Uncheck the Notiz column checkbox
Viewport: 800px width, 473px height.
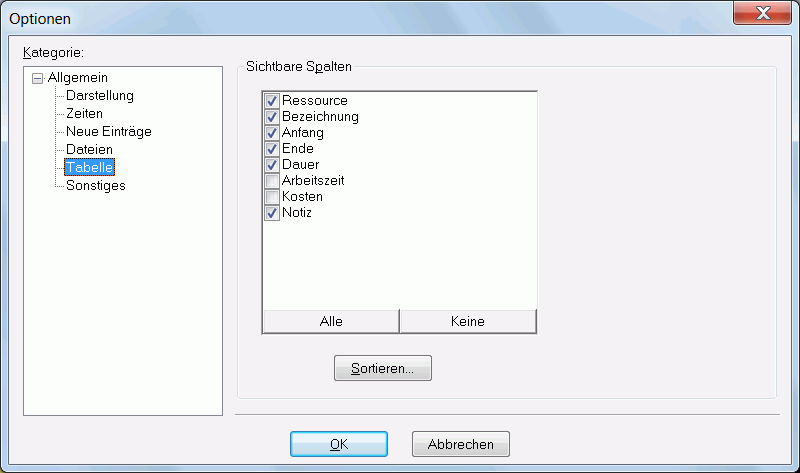point(271,213)
